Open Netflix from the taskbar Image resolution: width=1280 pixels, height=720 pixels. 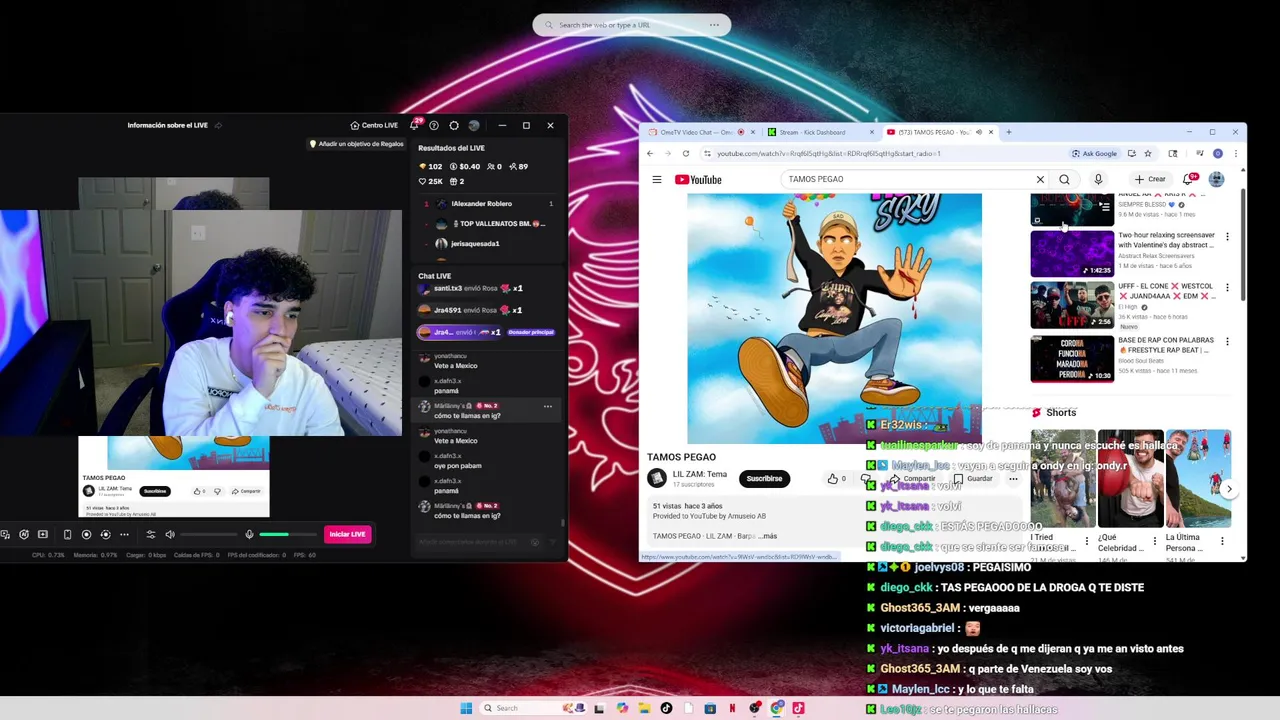[732, 708]
